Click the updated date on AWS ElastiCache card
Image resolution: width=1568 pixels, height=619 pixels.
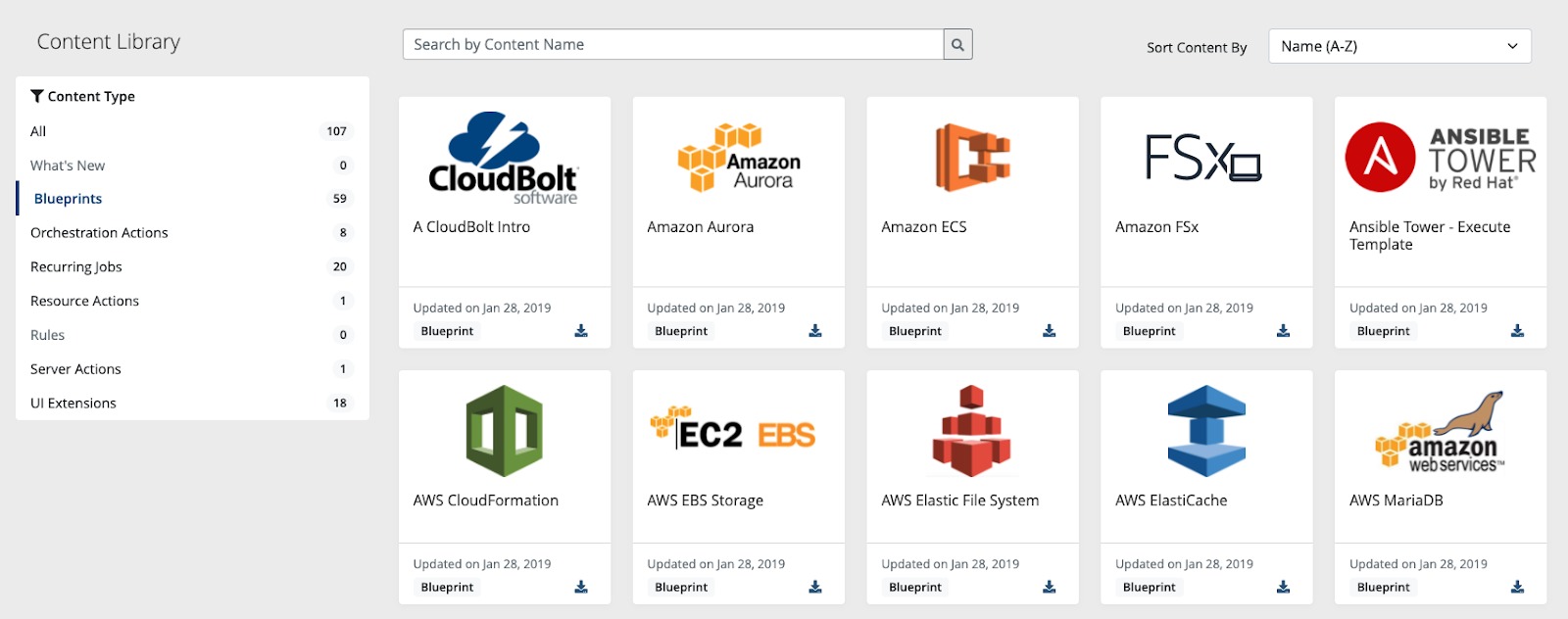(x=1185, y=564)
